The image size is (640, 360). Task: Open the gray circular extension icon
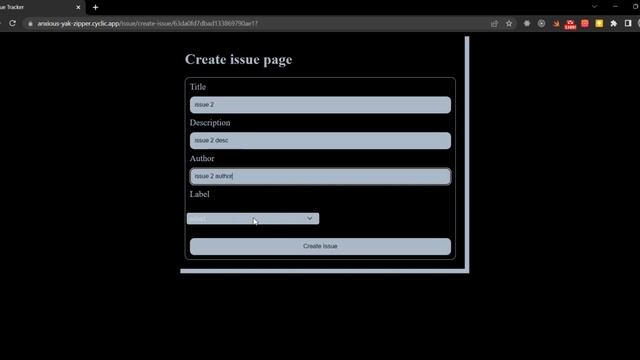pos(541,24)
